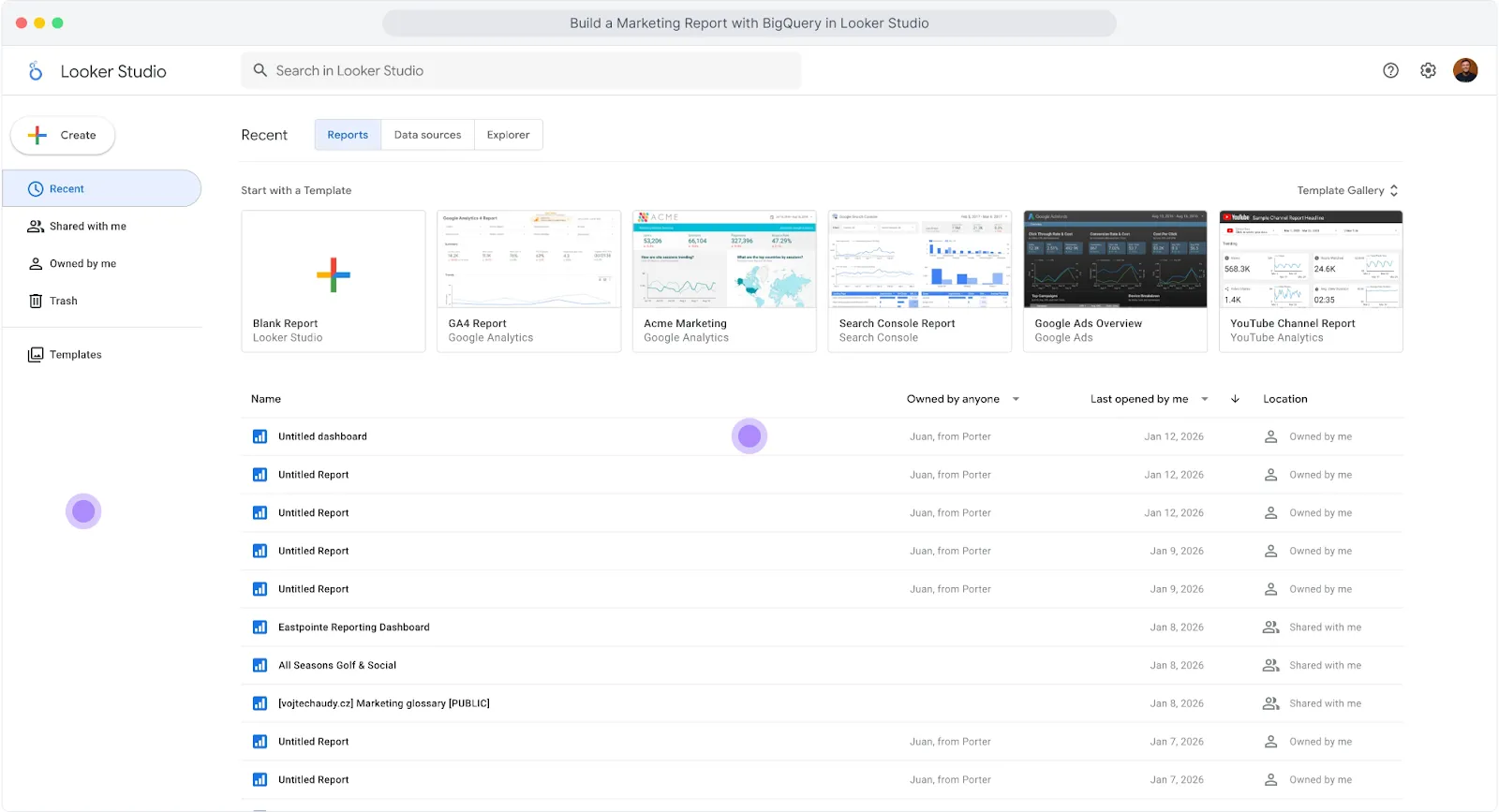Click the Shared with me people icon
1499x812 pixels.
pos(36,227)
